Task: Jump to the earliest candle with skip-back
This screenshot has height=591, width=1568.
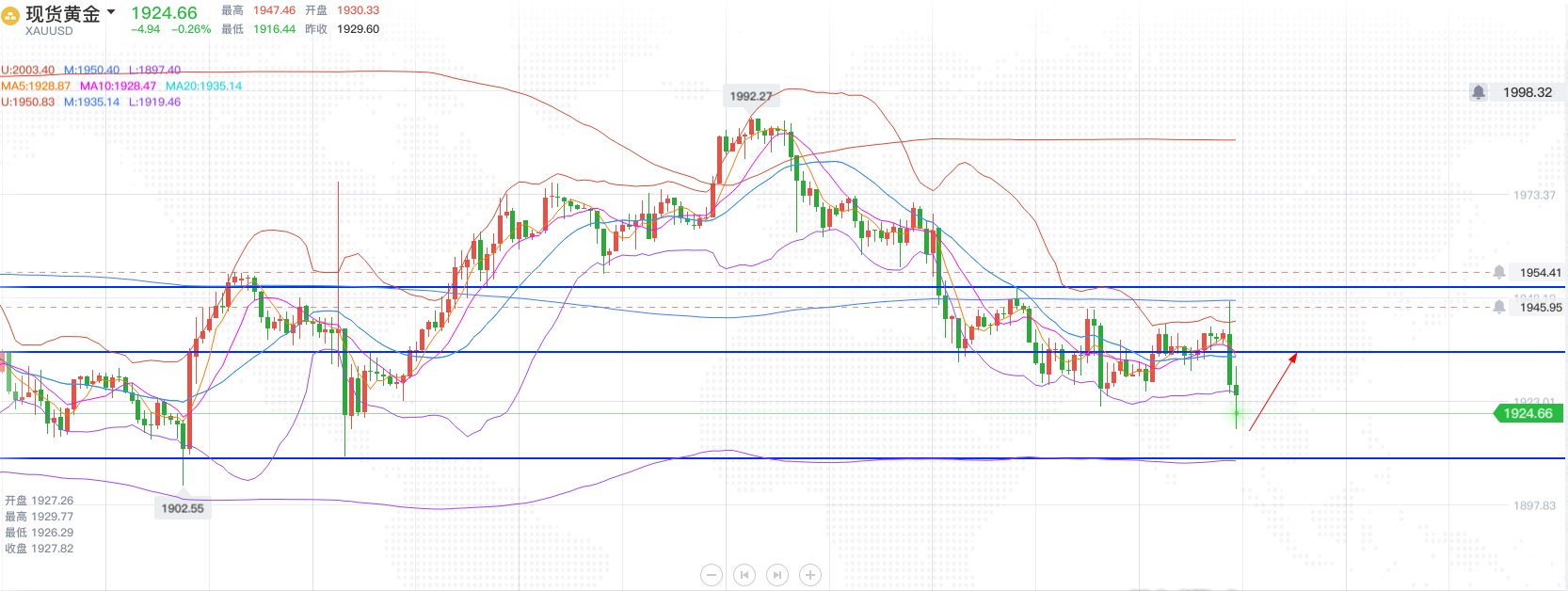Action: point(744,574)
